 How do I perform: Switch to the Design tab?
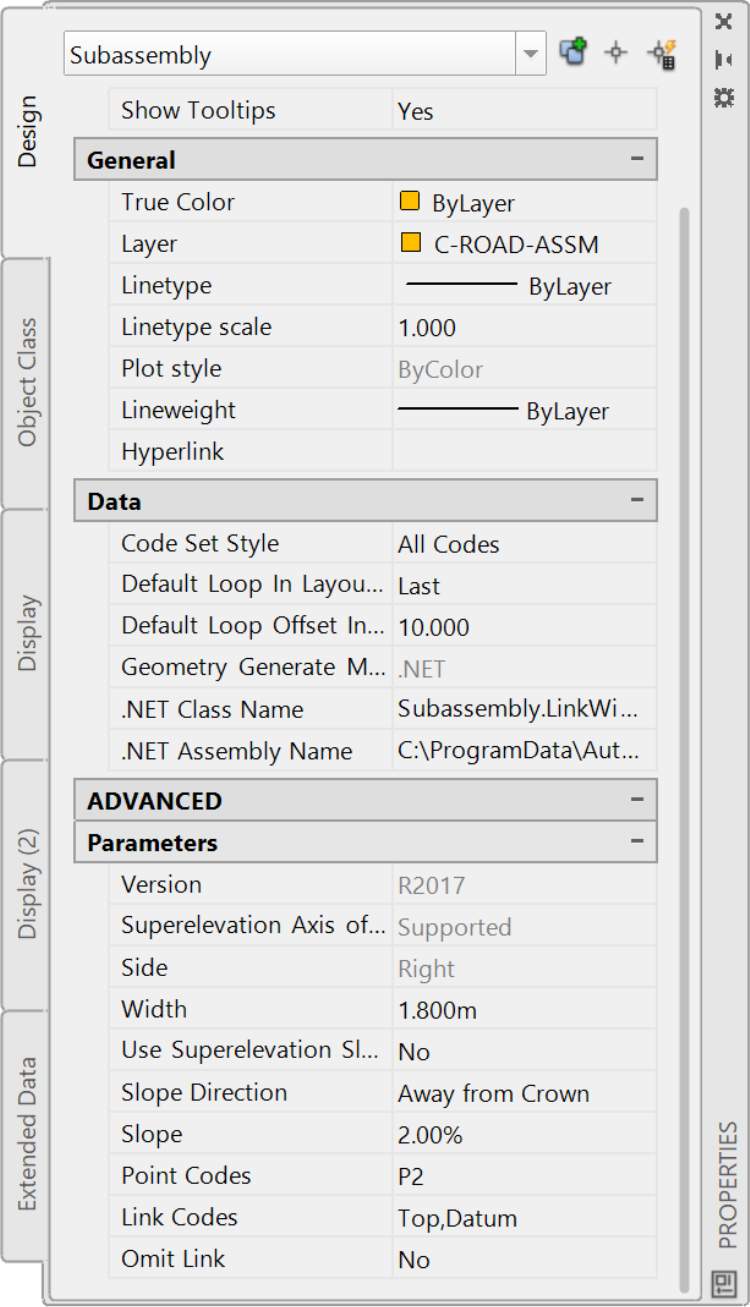click(x=27, y=131)
